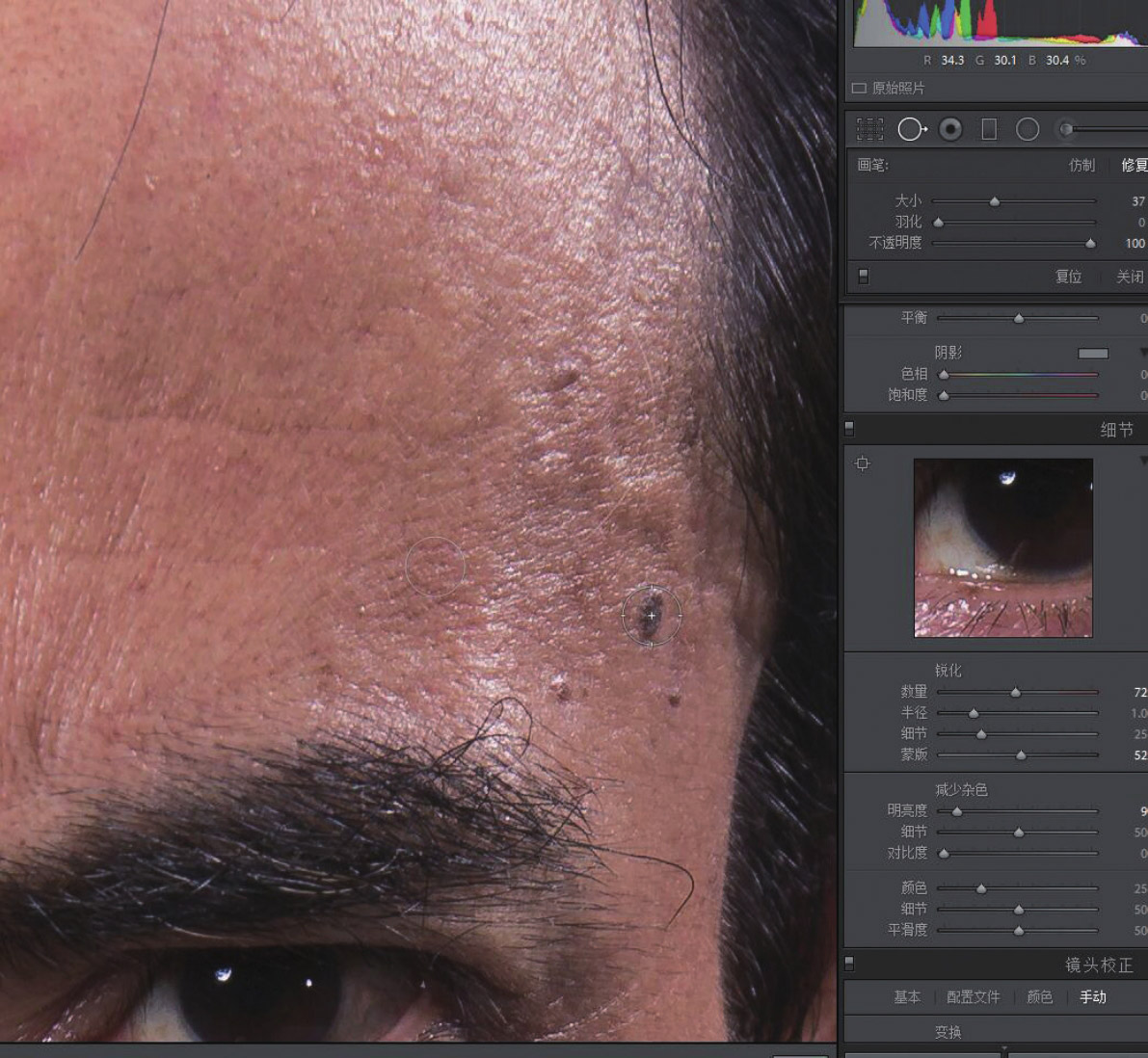Collapse the 细节 panel header

pos(1116,430)
